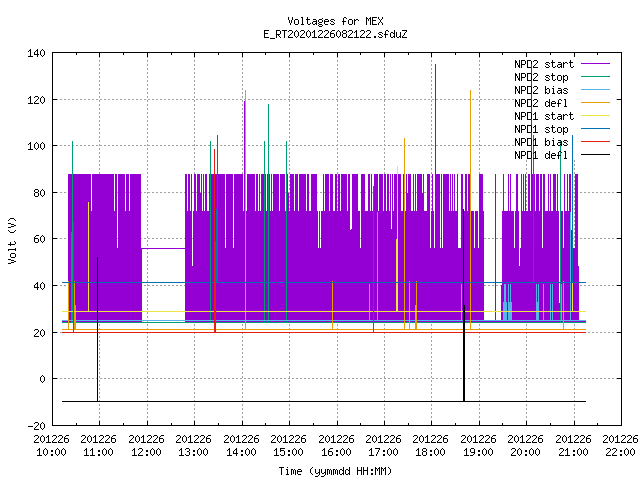This screenshot has width=640, height=480.
Task: Click the yellow NPD1 start legend line
Action: (x=595, y=116)
